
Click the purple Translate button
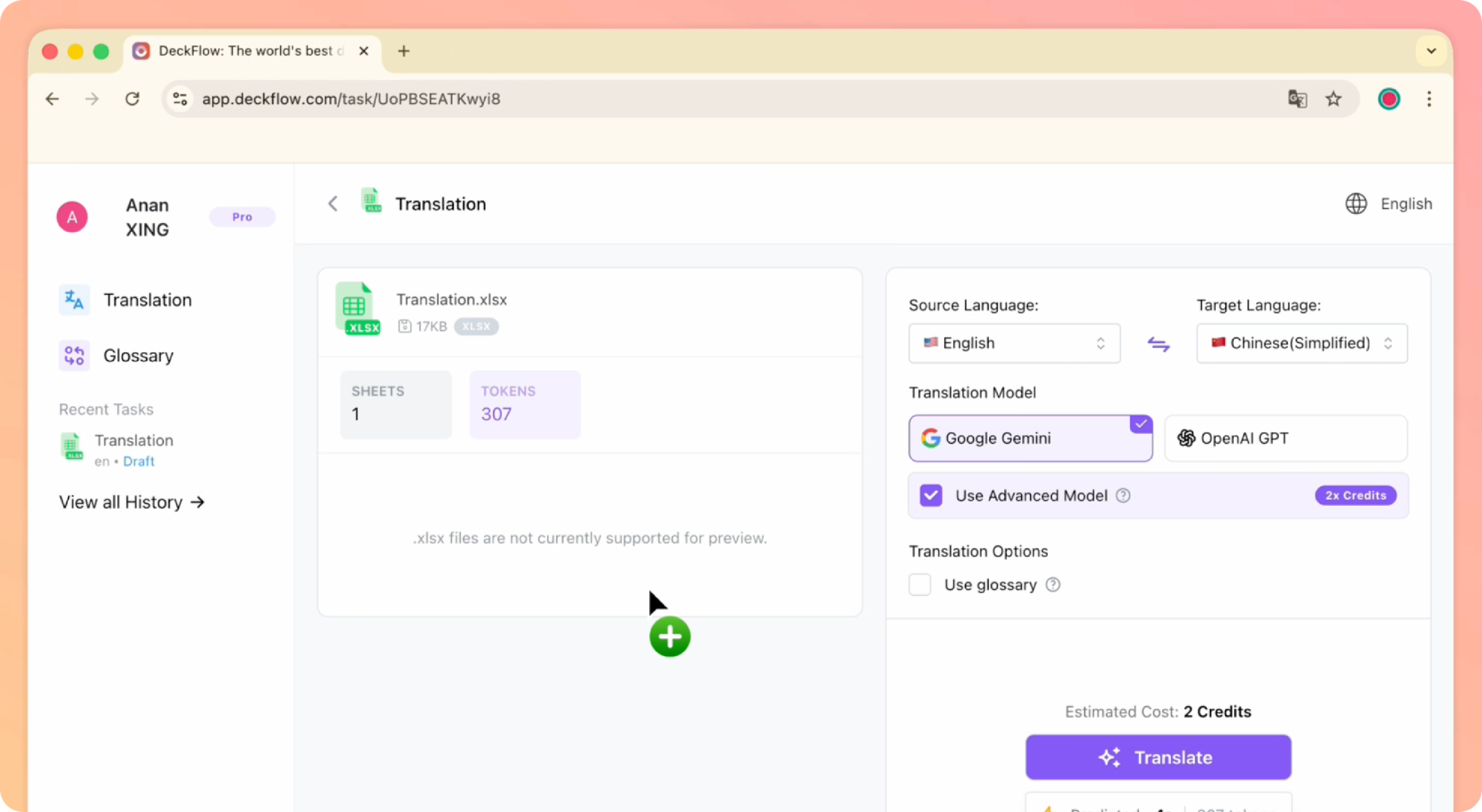(x=1157, y=757)
